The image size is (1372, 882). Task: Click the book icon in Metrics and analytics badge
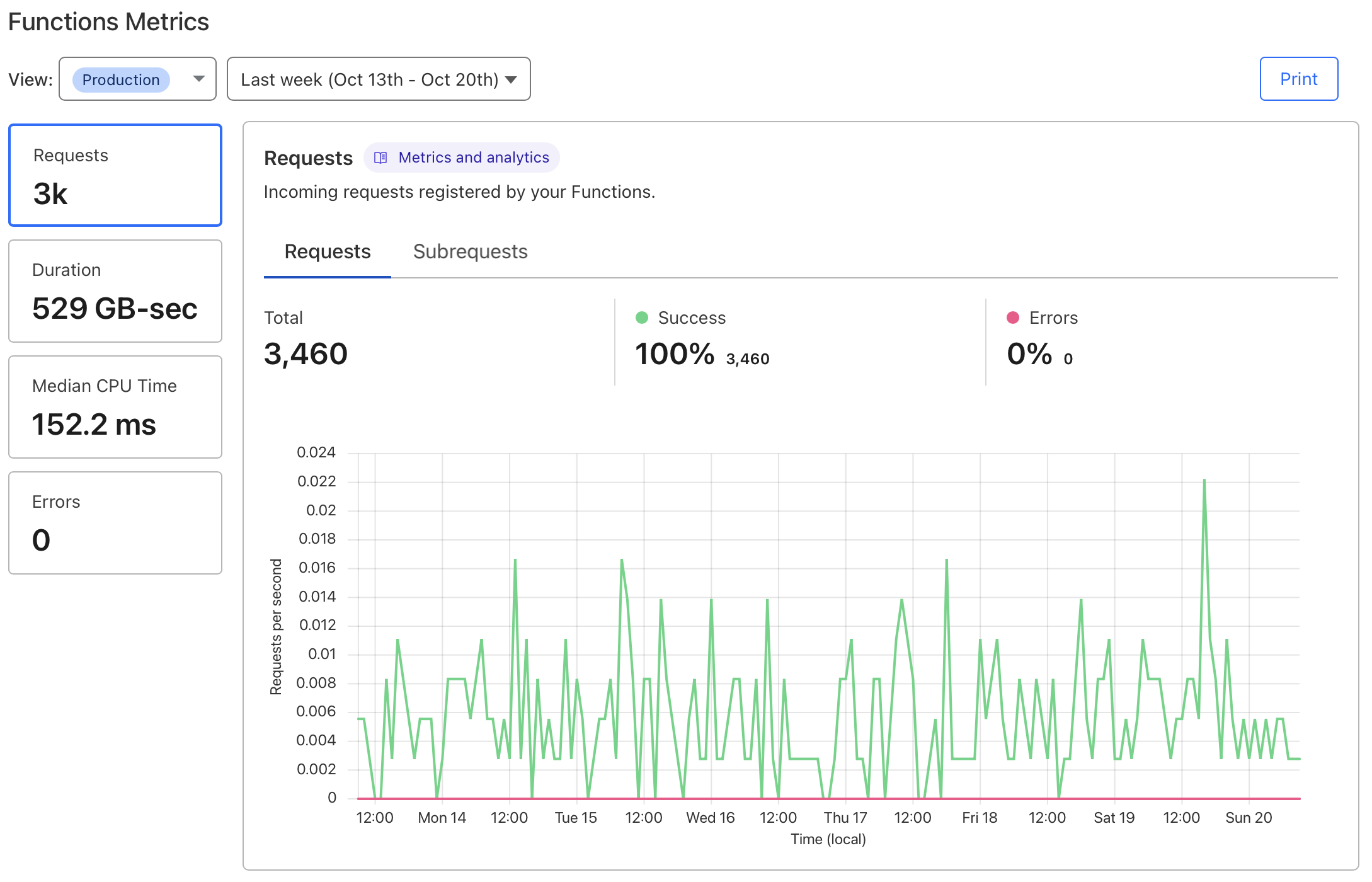(x=381, y=157)
